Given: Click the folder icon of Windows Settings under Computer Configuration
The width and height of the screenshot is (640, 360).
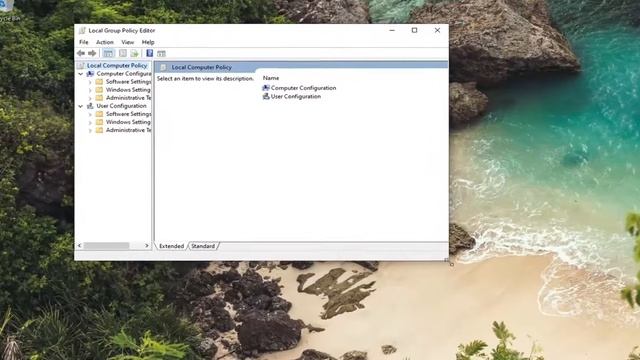Looking at the screenshot, I should [x=99, y=90].
